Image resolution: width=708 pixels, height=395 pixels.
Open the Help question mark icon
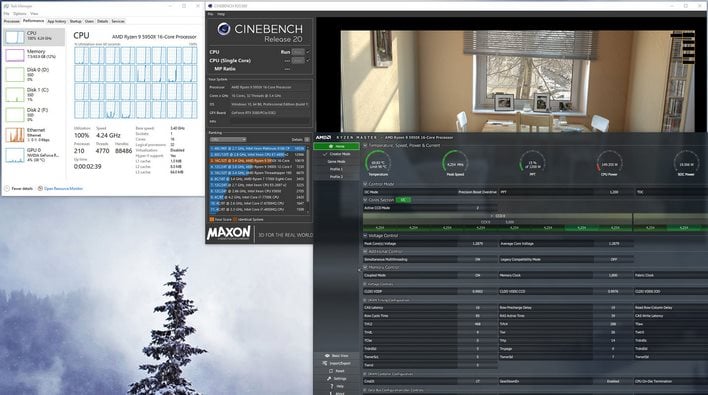pyautogui.click(x=332, y=386)
